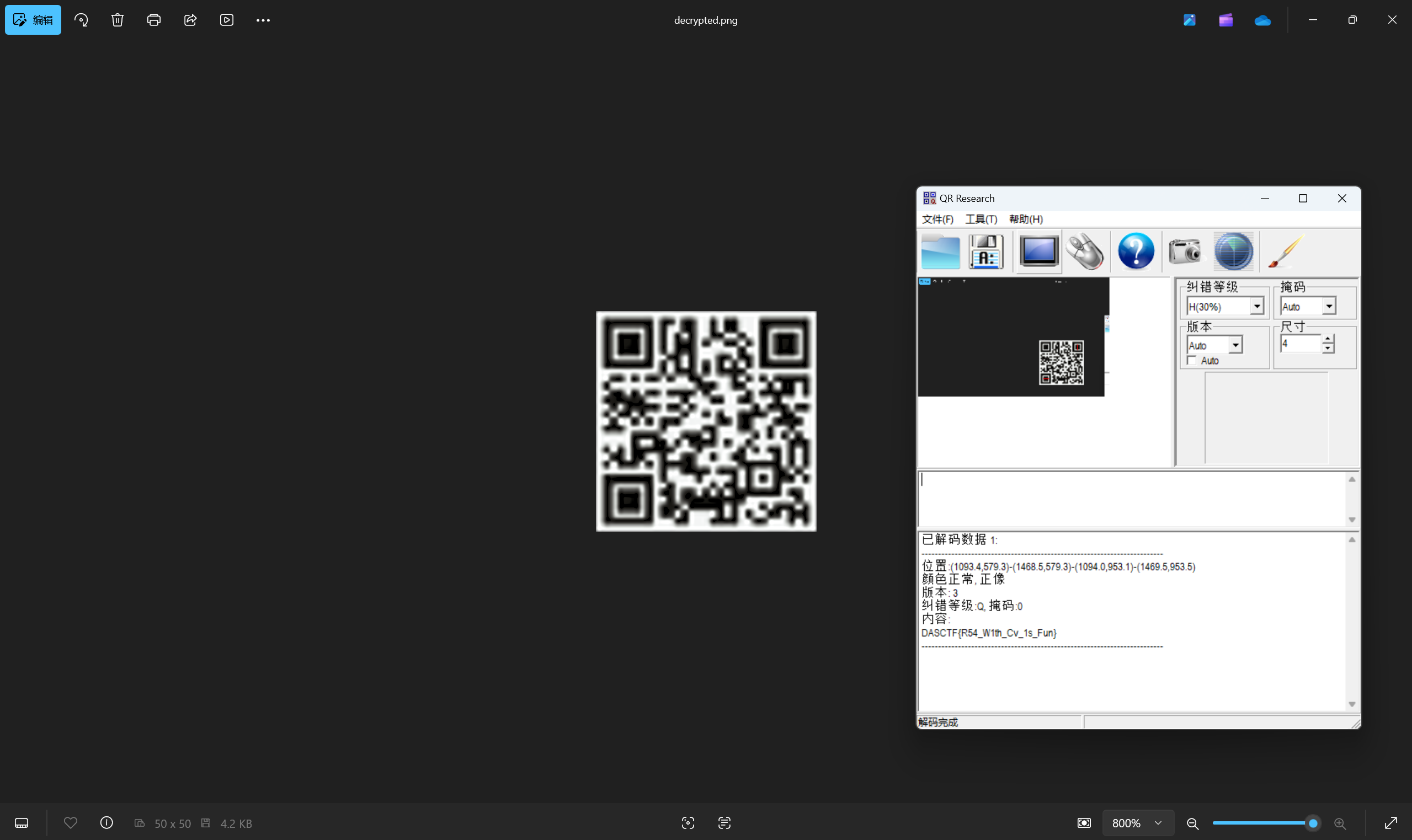Open the OneDrive cloud icon
This screenshot has width=1412, height=840.
tap(1262, 20)
